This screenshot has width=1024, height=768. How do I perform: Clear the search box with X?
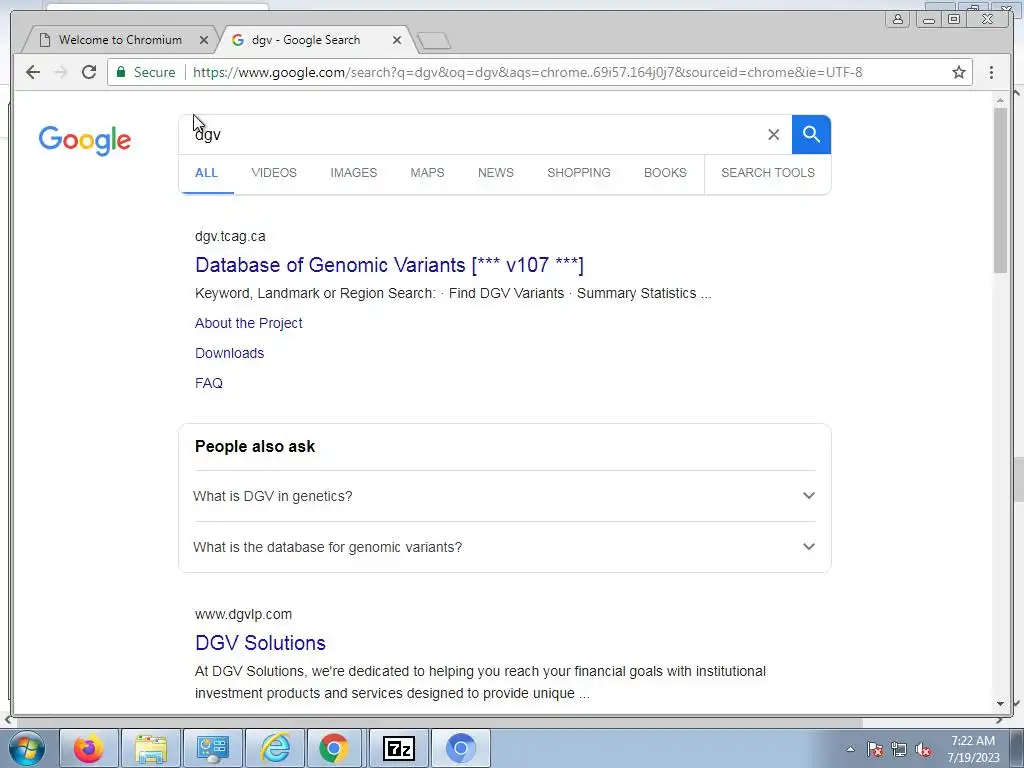[773, 135]
